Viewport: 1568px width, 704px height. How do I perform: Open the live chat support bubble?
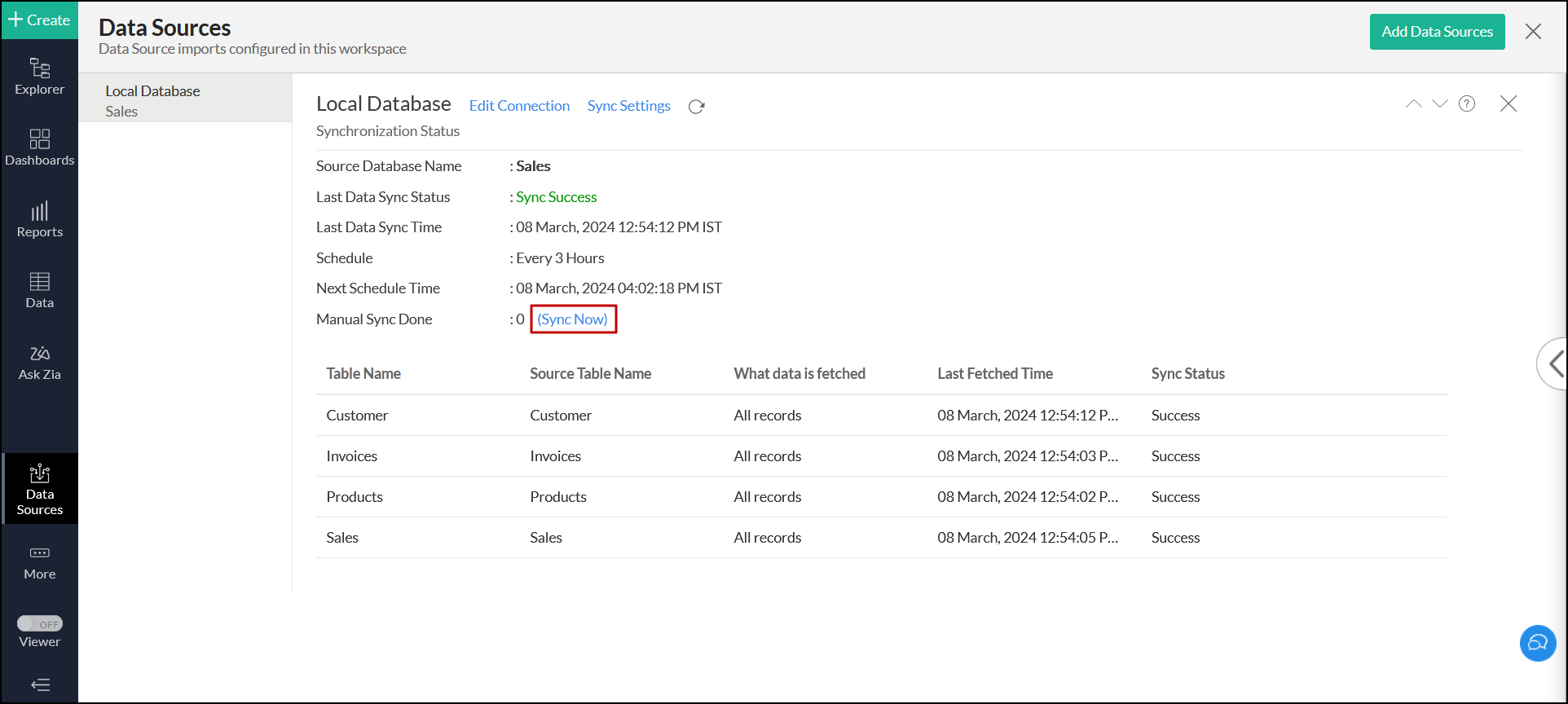point(1538,643)
